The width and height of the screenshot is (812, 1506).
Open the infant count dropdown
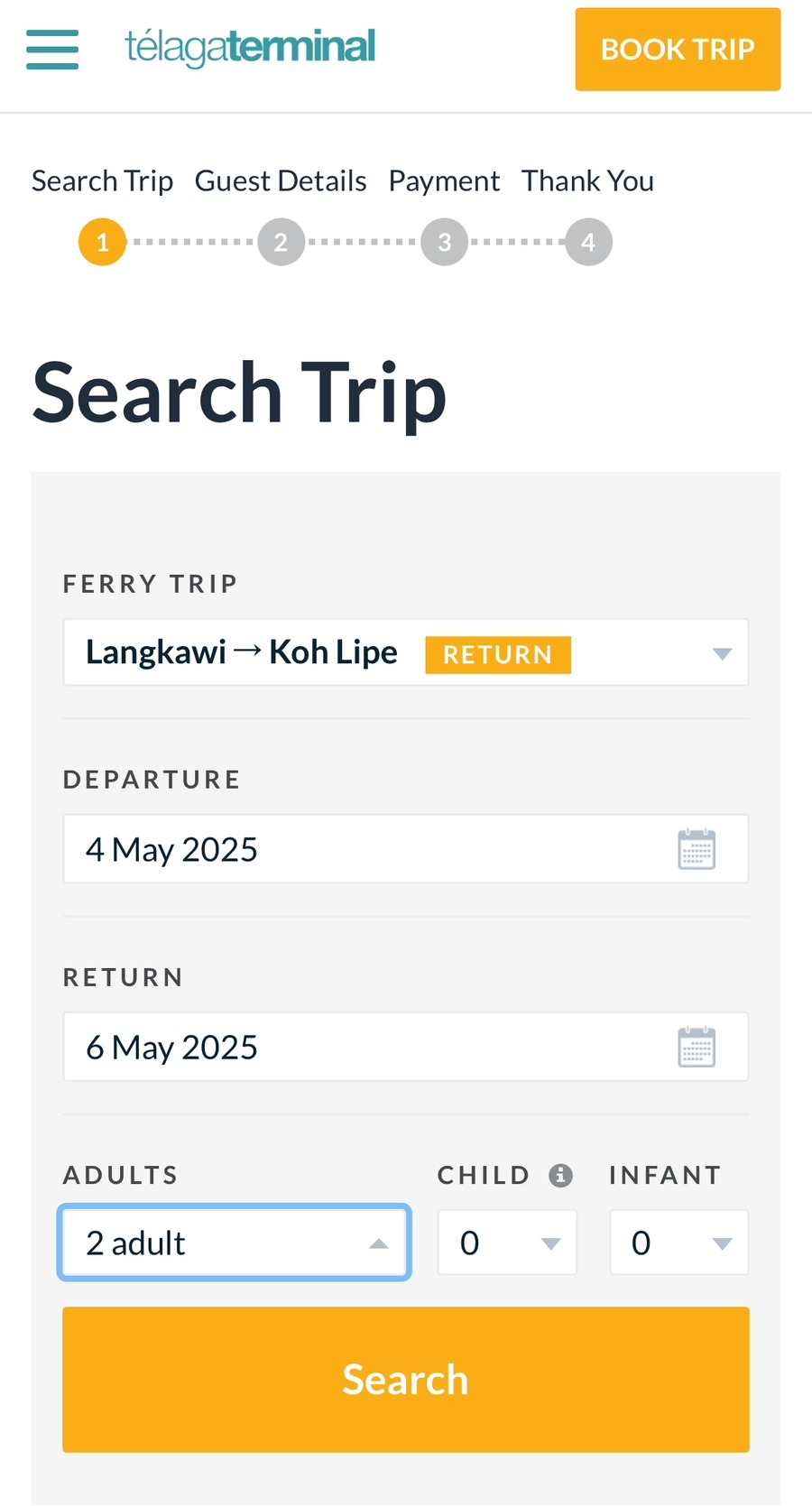pos(678,1243)
